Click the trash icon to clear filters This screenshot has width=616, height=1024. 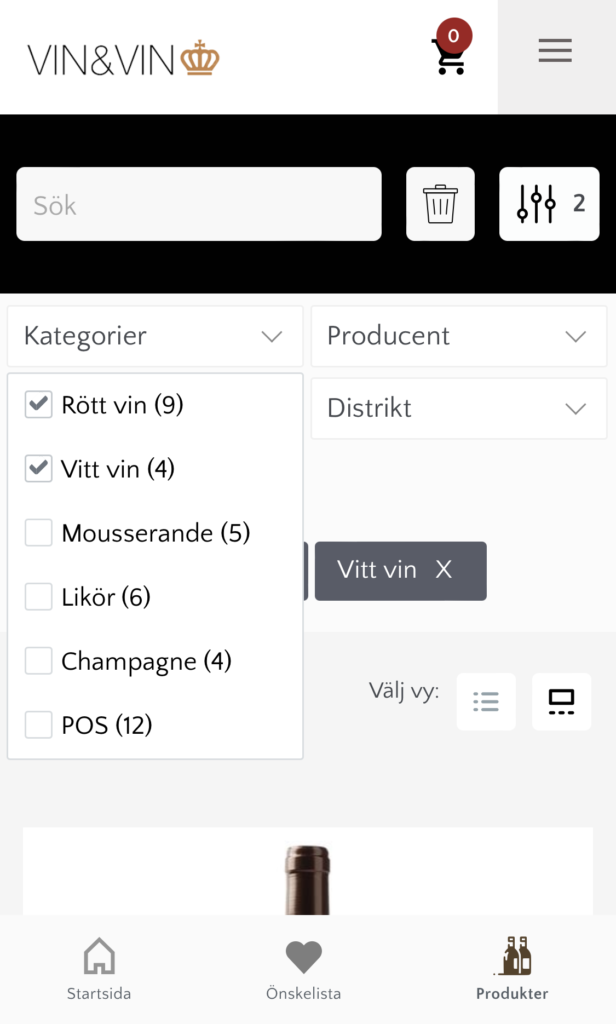(x=440, y=205)
